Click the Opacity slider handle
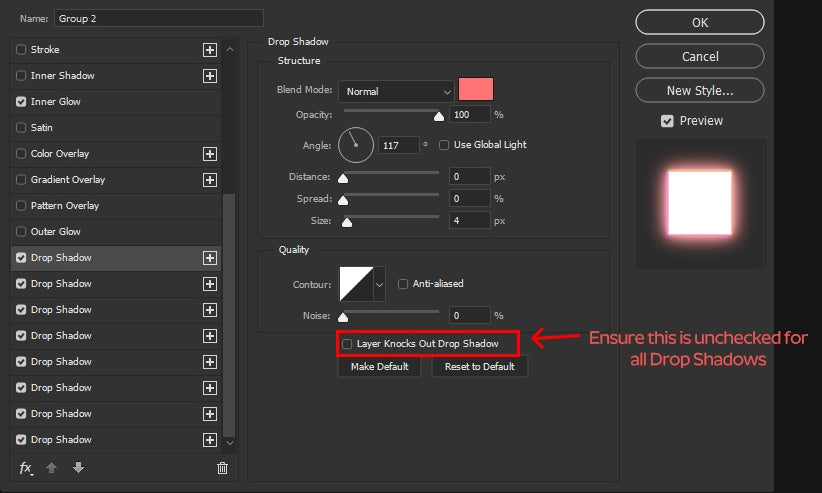The width and height of the screenshot is (822, 493). [x=439, y=116]
